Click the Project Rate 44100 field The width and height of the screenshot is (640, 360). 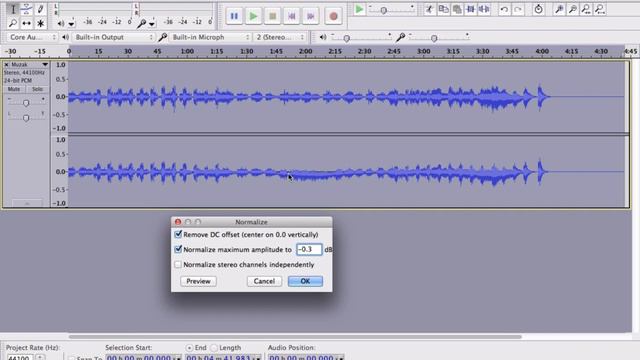point(20,358)
